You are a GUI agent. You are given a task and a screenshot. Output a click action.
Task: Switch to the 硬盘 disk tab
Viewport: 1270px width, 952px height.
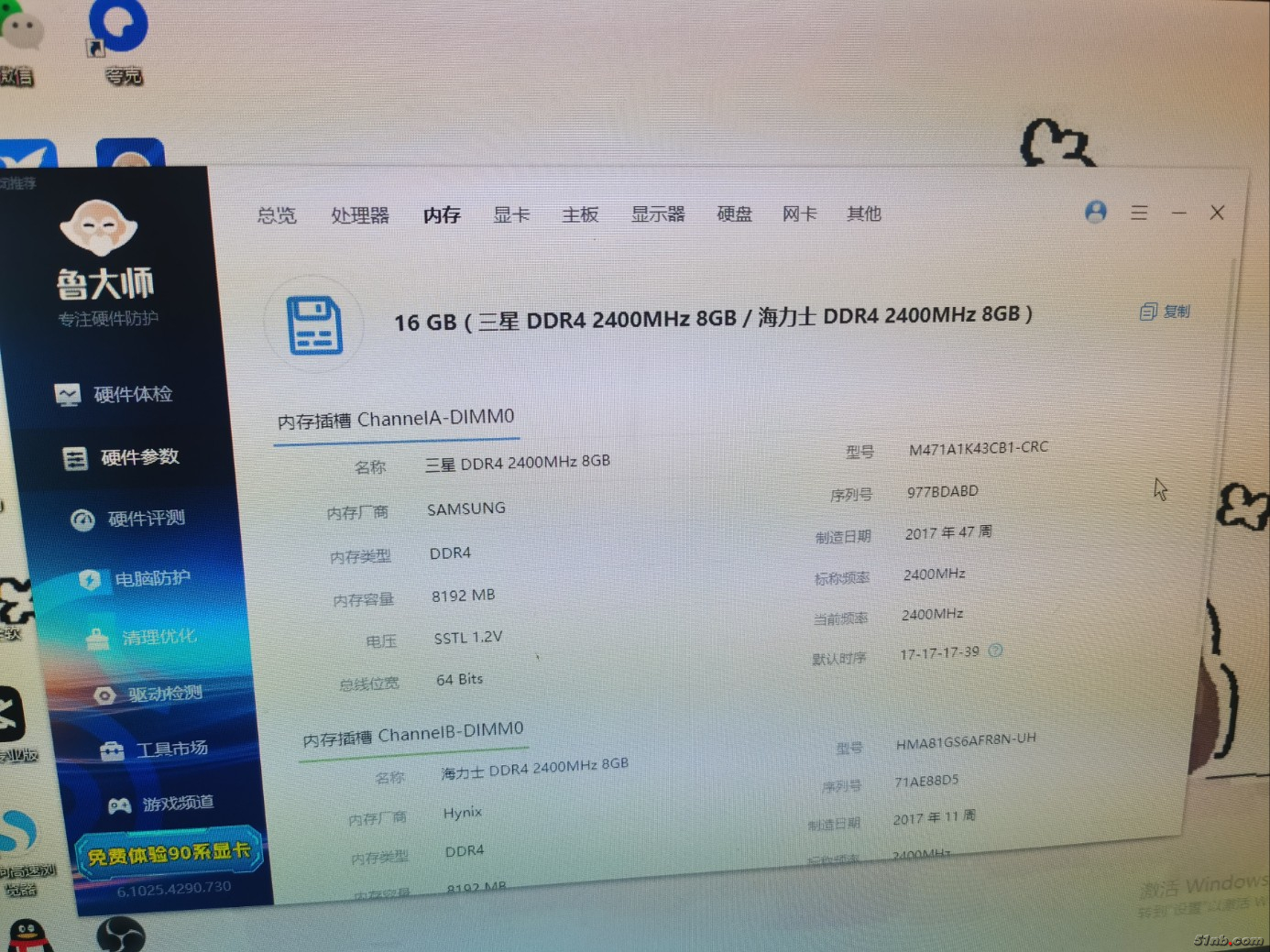734,213
